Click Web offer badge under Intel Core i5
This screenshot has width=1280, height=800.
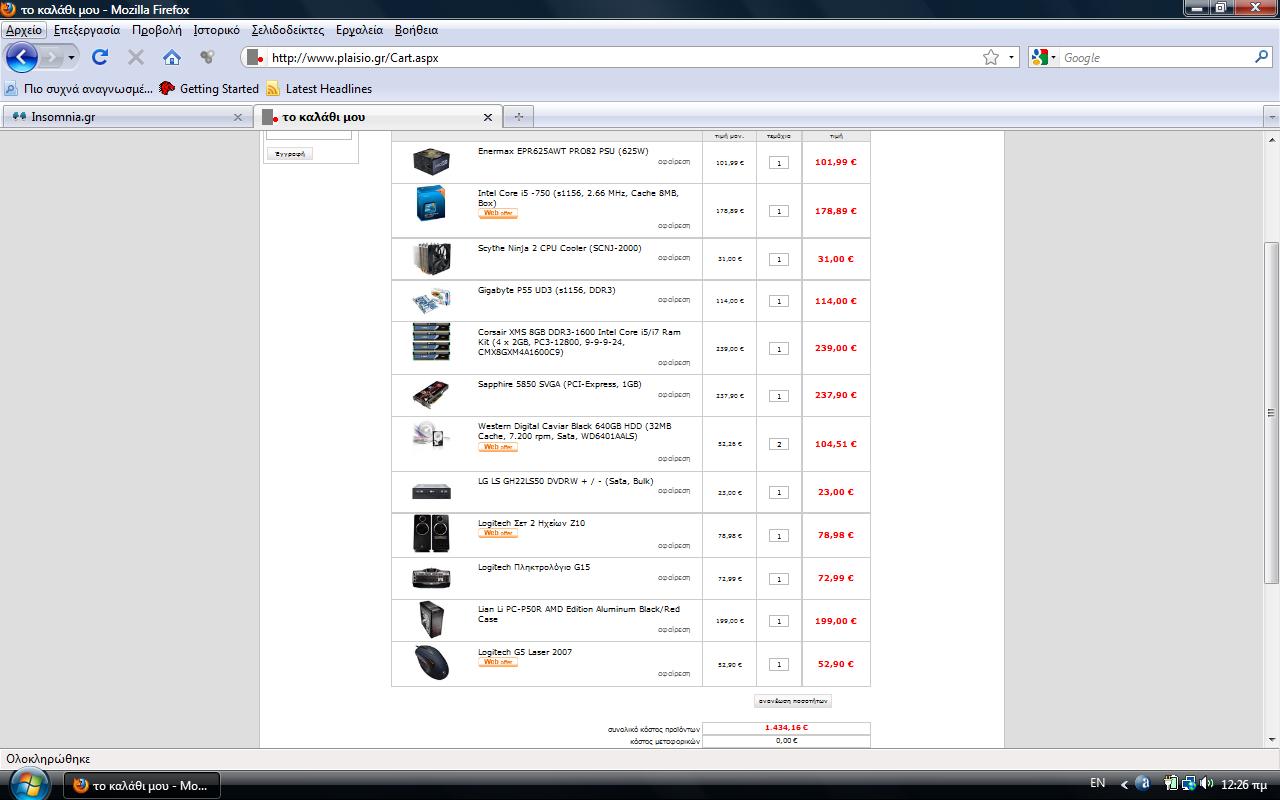[498, 213]
